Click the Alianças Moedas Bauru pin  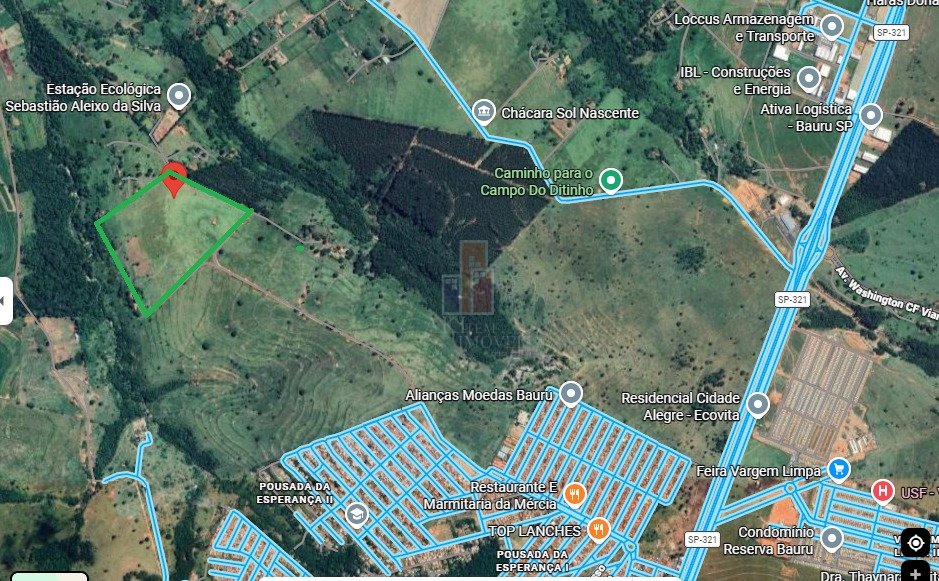(x=571, y=394)
